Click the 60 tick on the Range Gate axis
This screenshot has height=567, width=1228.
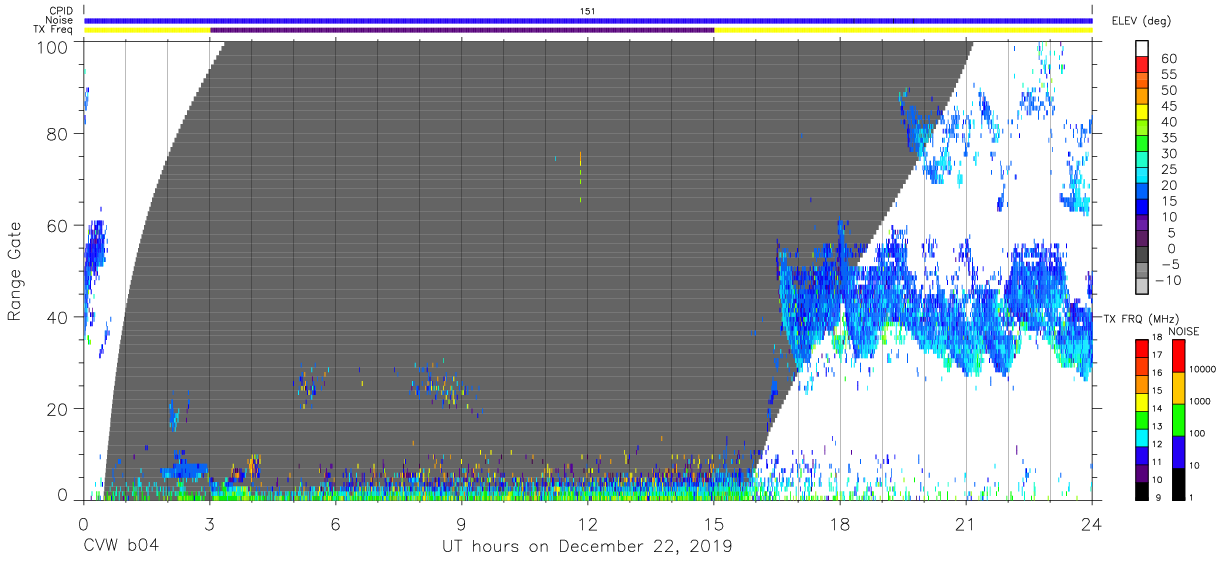[57, 225]
